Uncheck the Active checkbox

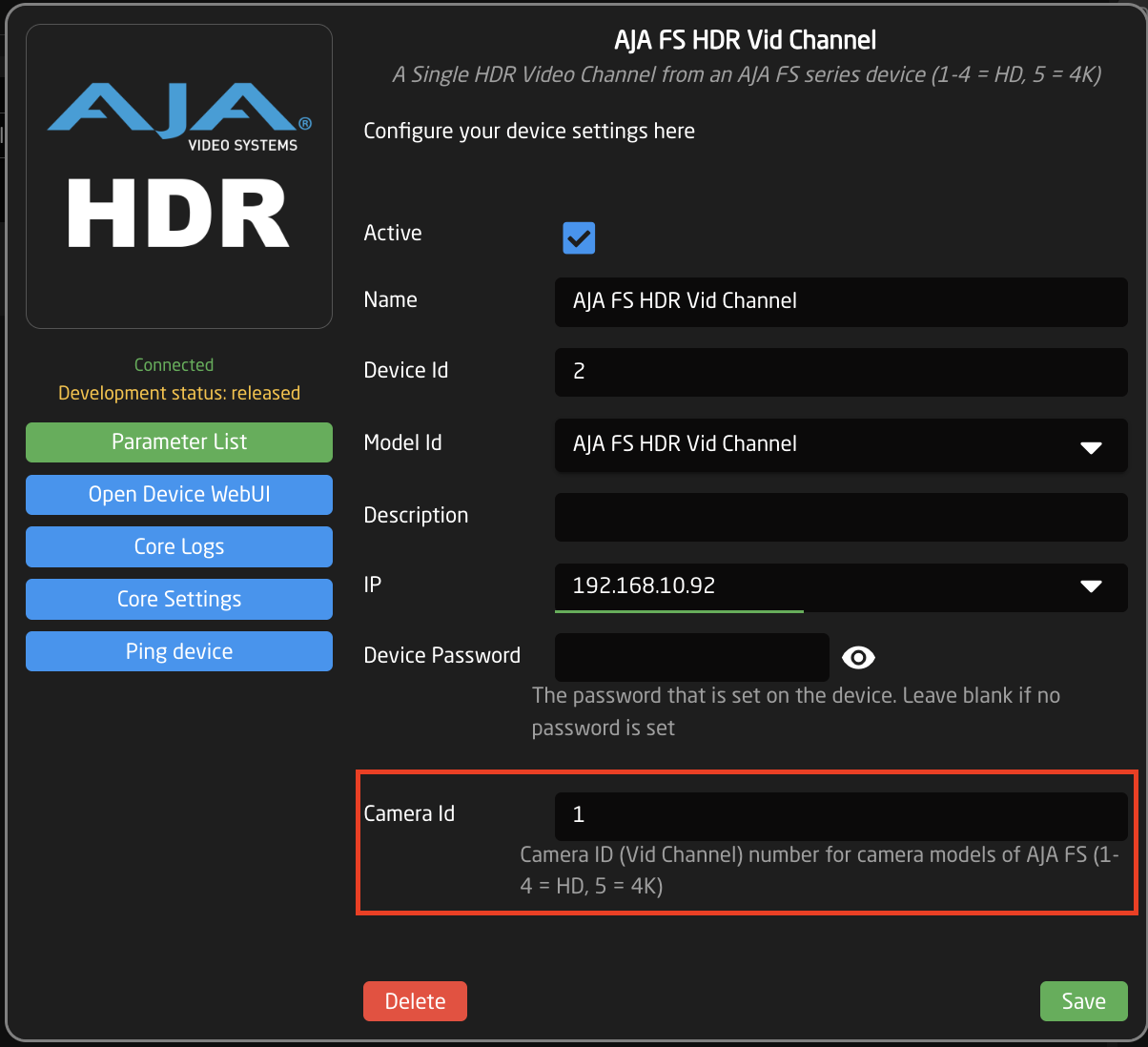pos(579,237)
